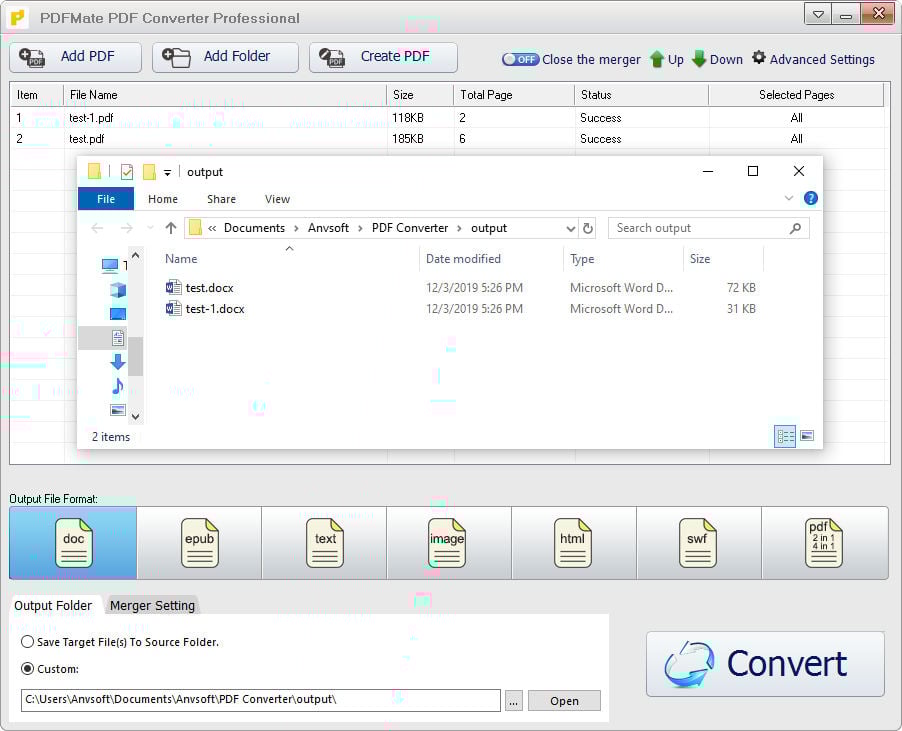Select the swf output format icon
Image resolution: width=902 pixels, height=731 pixels.
(697, 543)
